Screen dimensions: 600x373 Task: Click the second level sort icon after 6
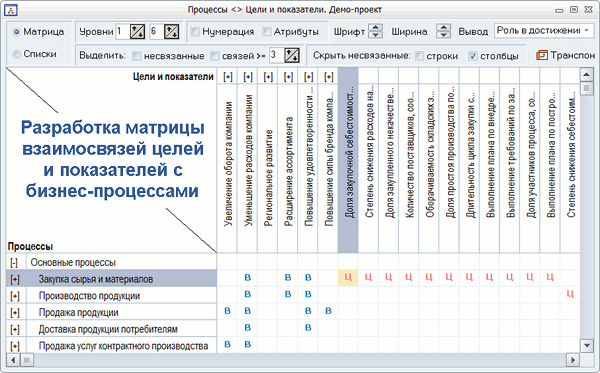pyautogui.click(x=171, y=31)
